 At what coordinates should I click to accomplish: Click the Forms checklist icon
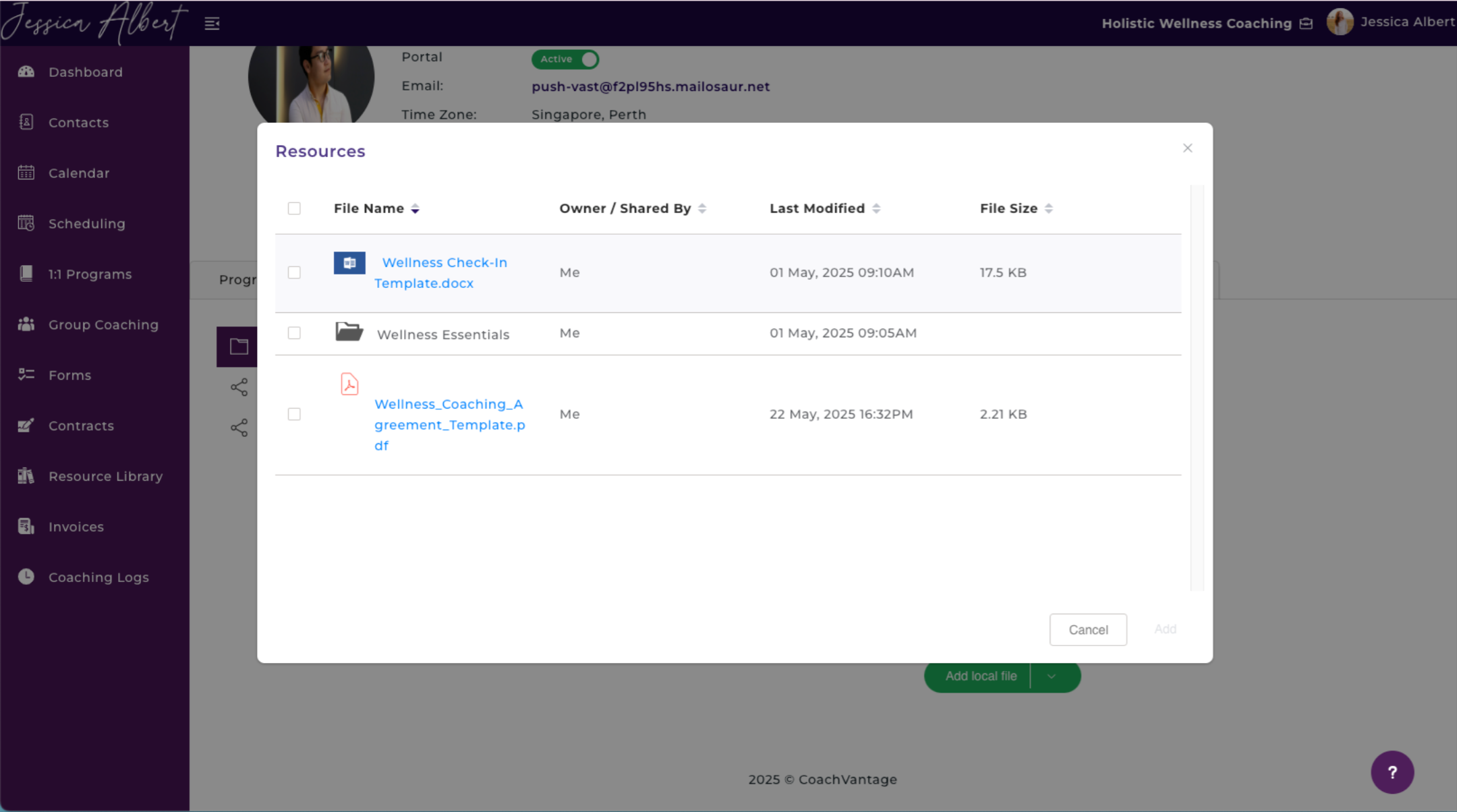26,374
